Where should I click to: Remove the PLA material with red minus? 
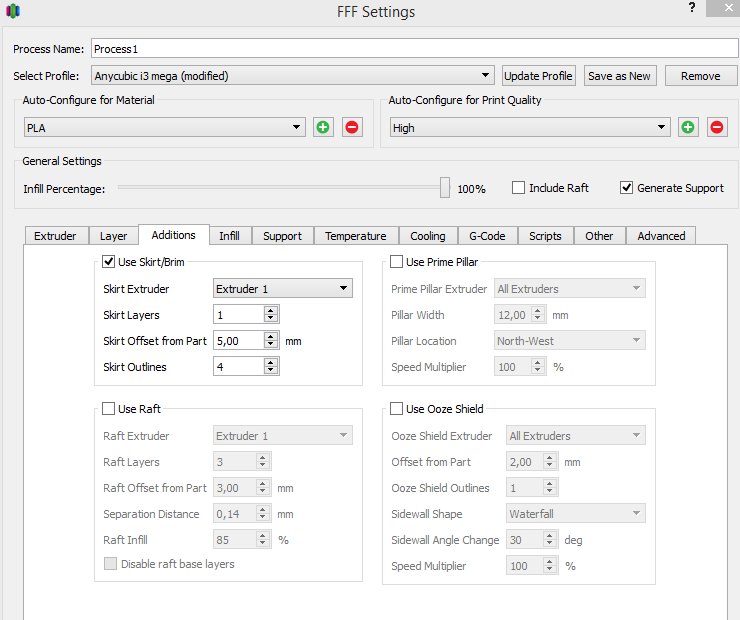(x=352, y=127)
